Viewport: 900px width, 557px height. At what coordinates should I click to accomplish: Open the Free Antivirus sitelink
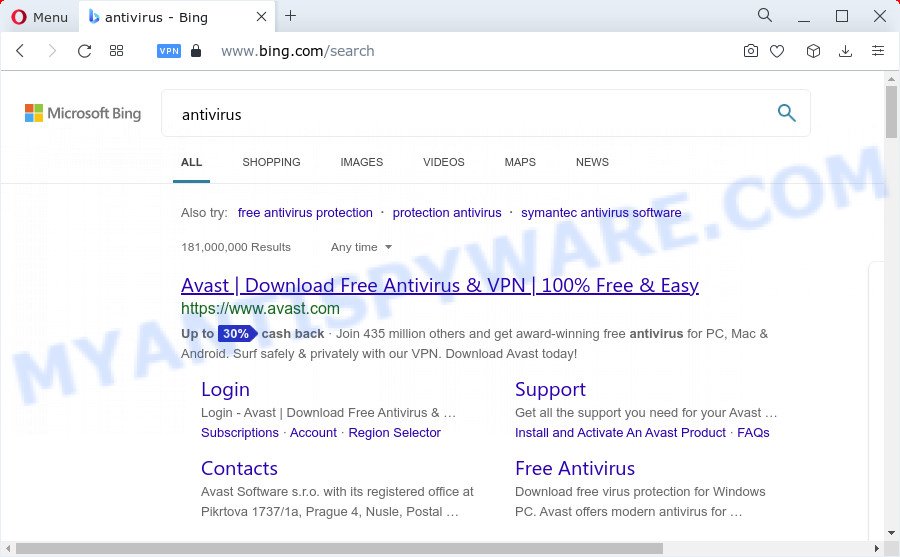coord(575,468)
